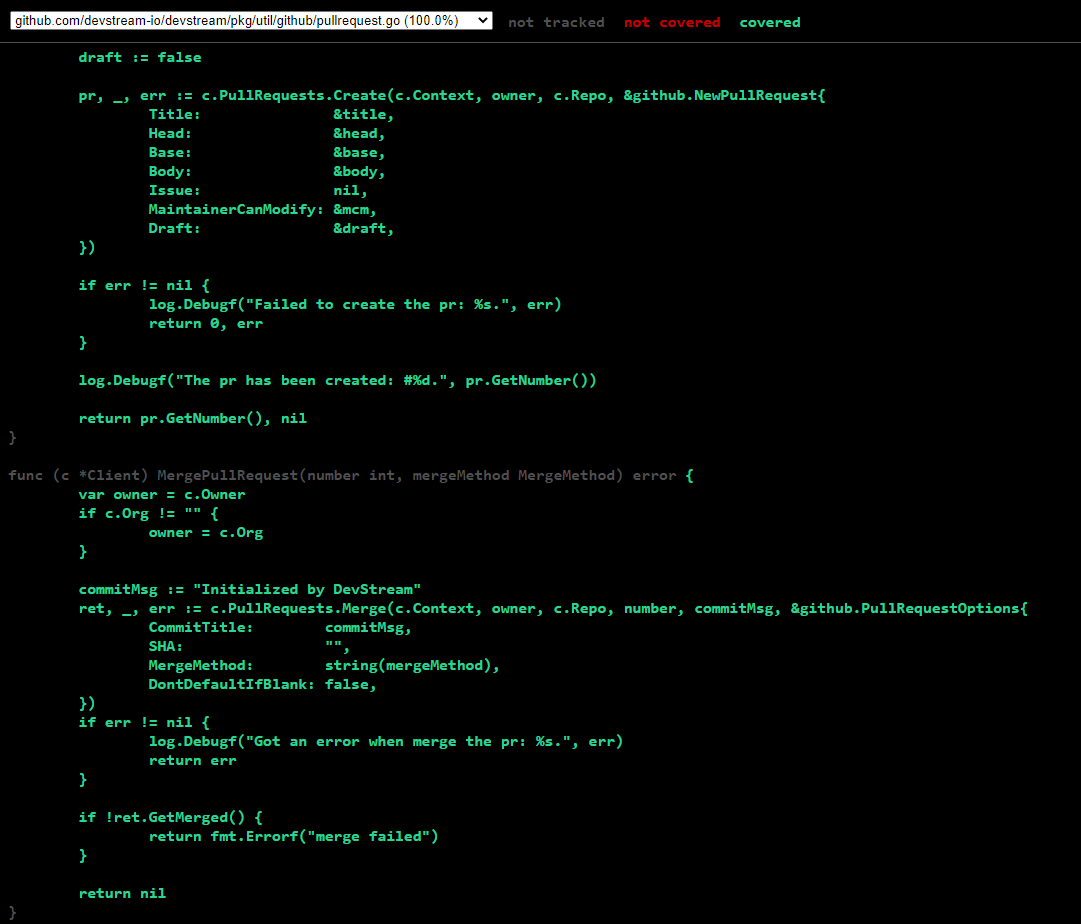
Task: Open the pullrequest.go file selector dropdown
Action: click(251, 21)
